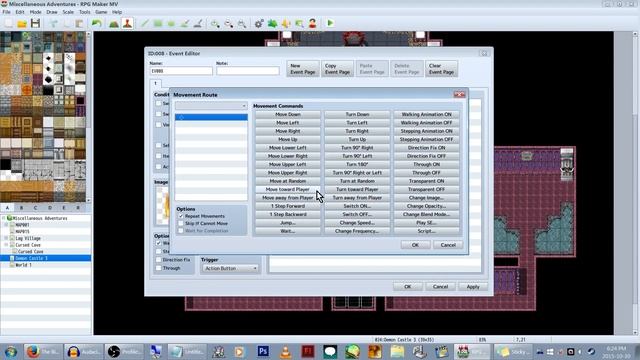Image resolution: width=640 pixels, height=360 pixels.
Task: Start Playtest with green play icon
Action: (x=330, y=23)
